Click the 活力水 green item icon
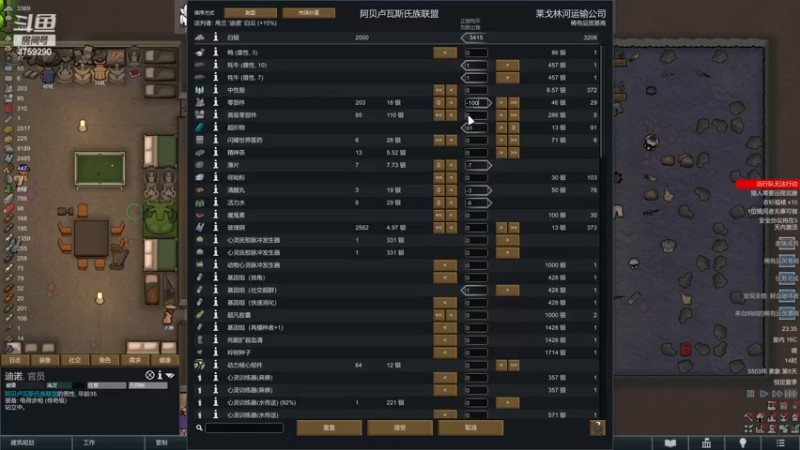The width and height of the screenshot is (800, 450). click(199, 203)
